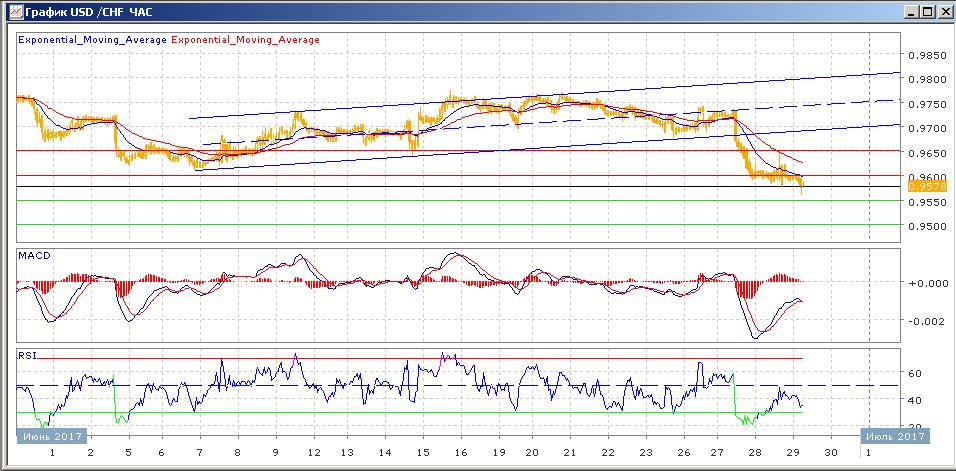The image size is (956, 471).
Task: Click the 0.9550 price axis label
Action: pyautogui.click(x=926, y=201)
